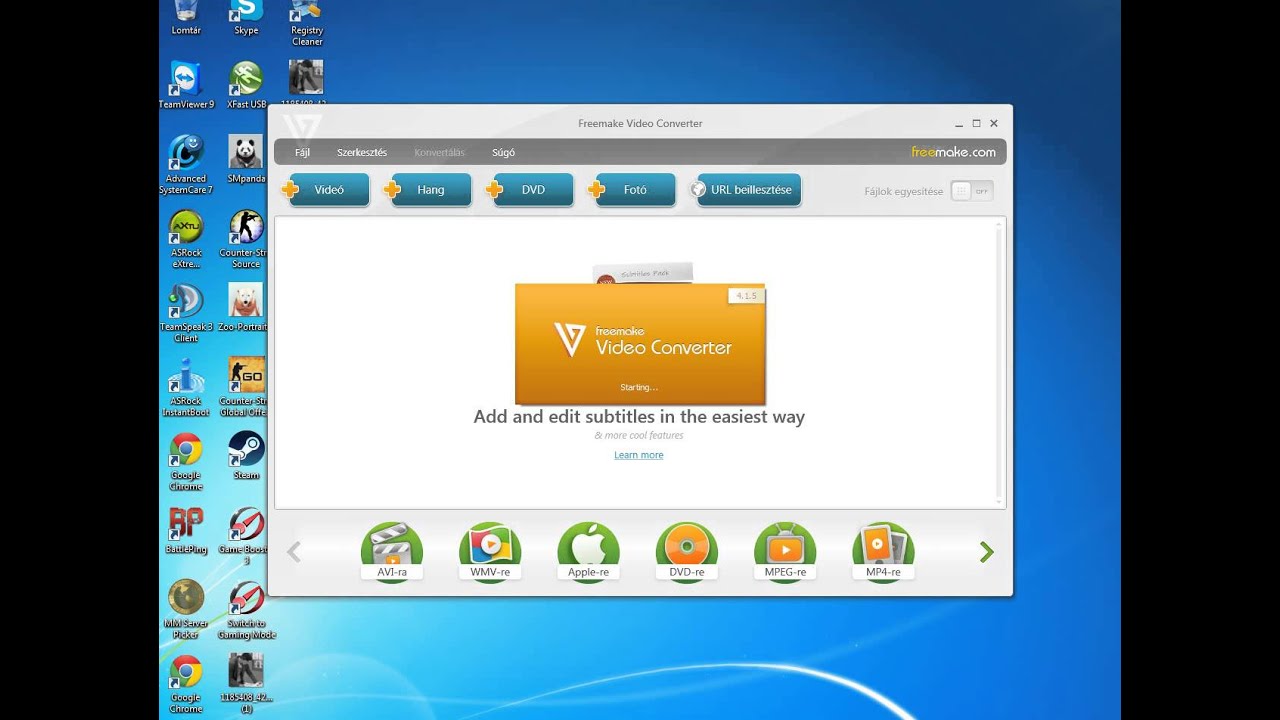Click the Hang add audio button

click(x=430, y=190)
